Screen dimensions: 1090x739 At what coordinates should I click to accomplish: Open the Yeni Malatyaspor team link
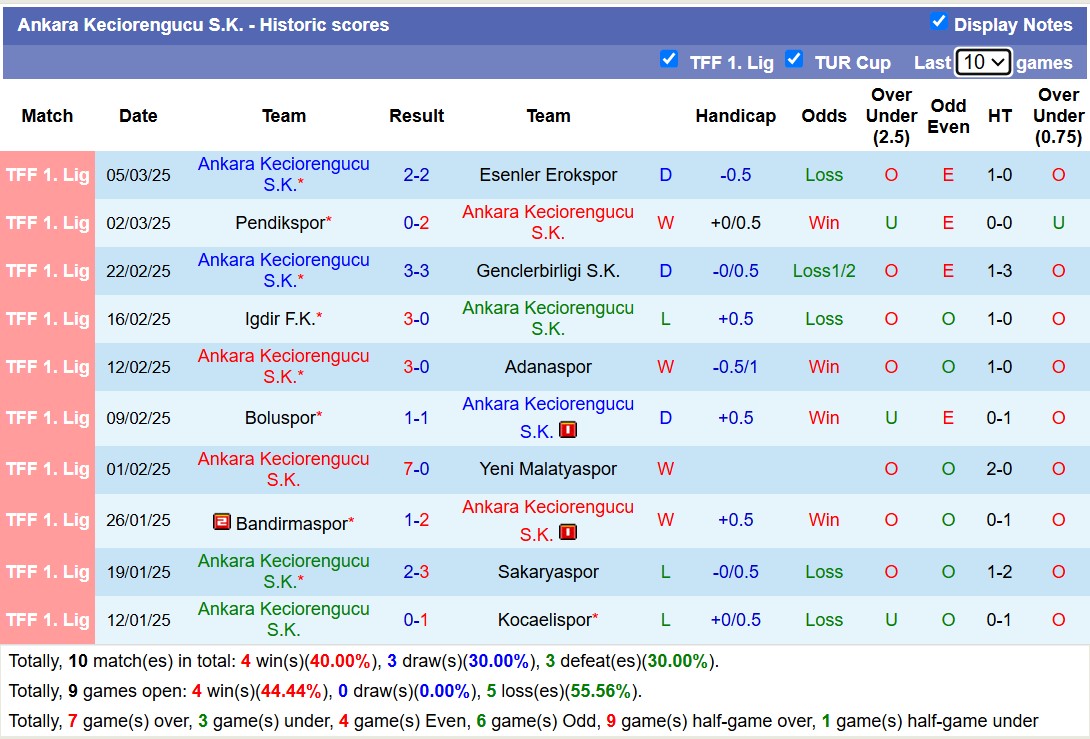[x=548, y=469]
